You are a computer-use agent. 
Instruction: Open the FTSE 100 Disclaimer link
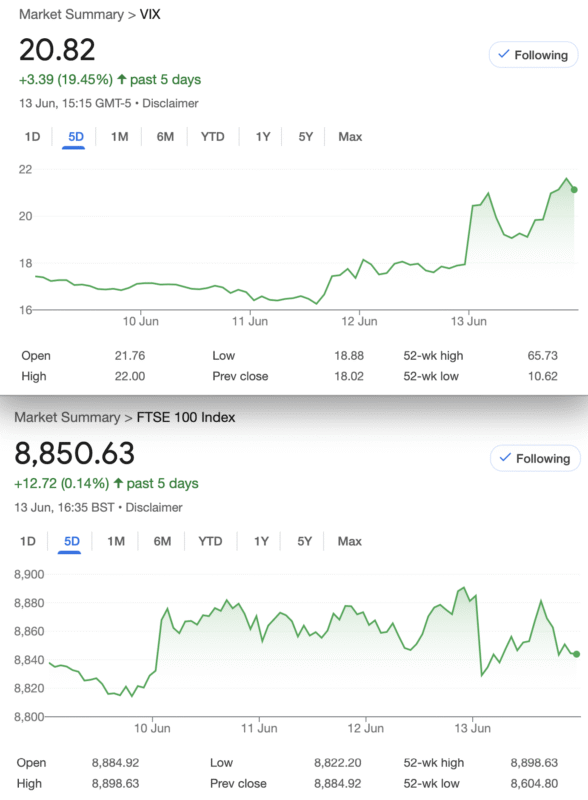(154, 508)
